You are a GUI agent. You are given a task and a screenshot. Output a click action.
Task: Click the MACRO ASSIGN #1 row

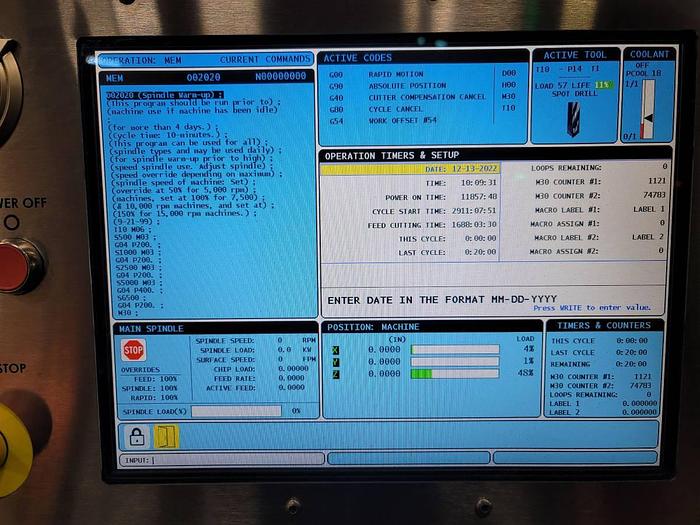(x=597, y=223)
